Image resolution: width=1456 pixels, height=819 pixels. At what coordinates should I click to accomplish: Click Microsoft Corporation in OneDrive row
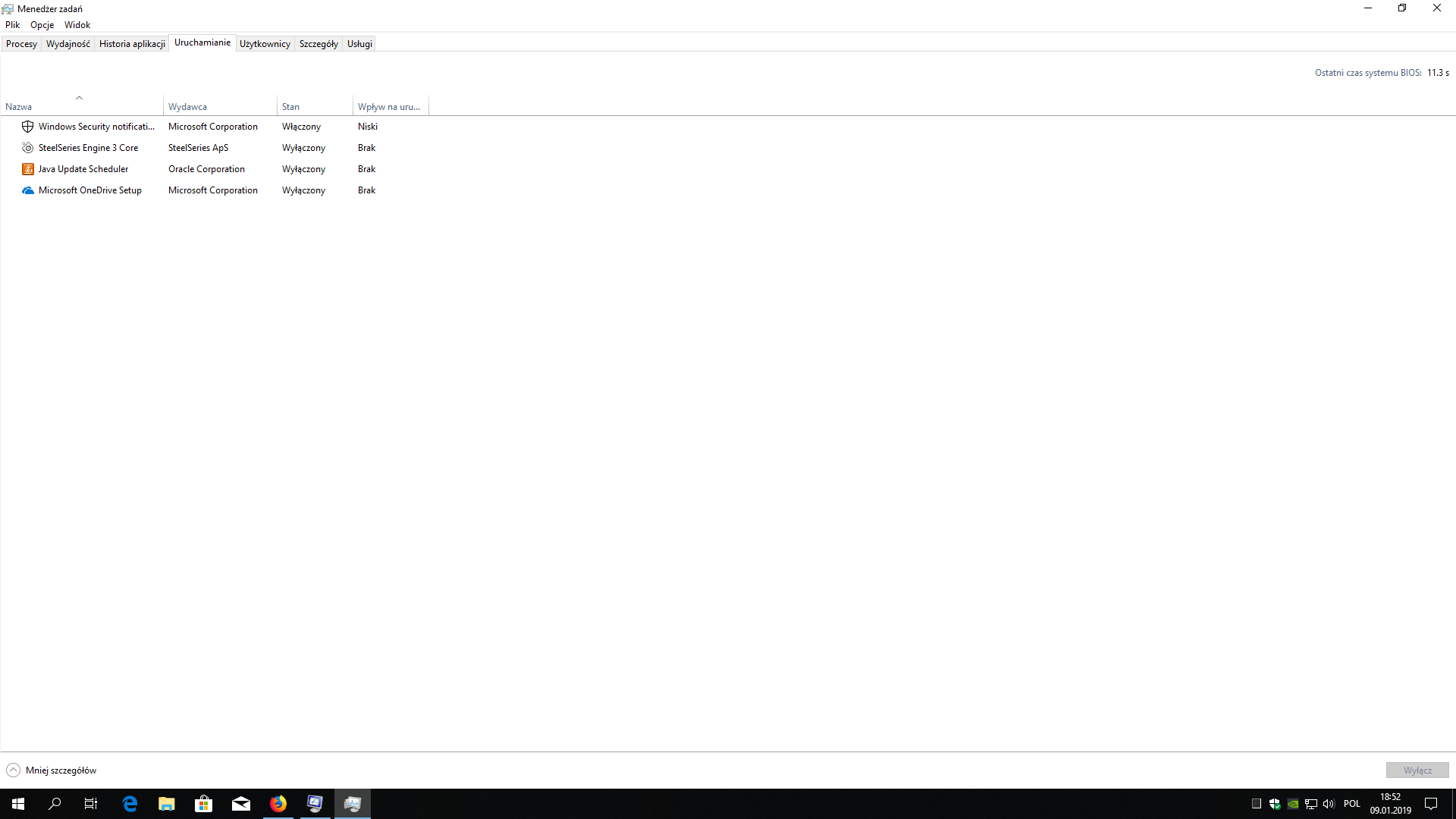pyautogui.click(x=213, y=190)
